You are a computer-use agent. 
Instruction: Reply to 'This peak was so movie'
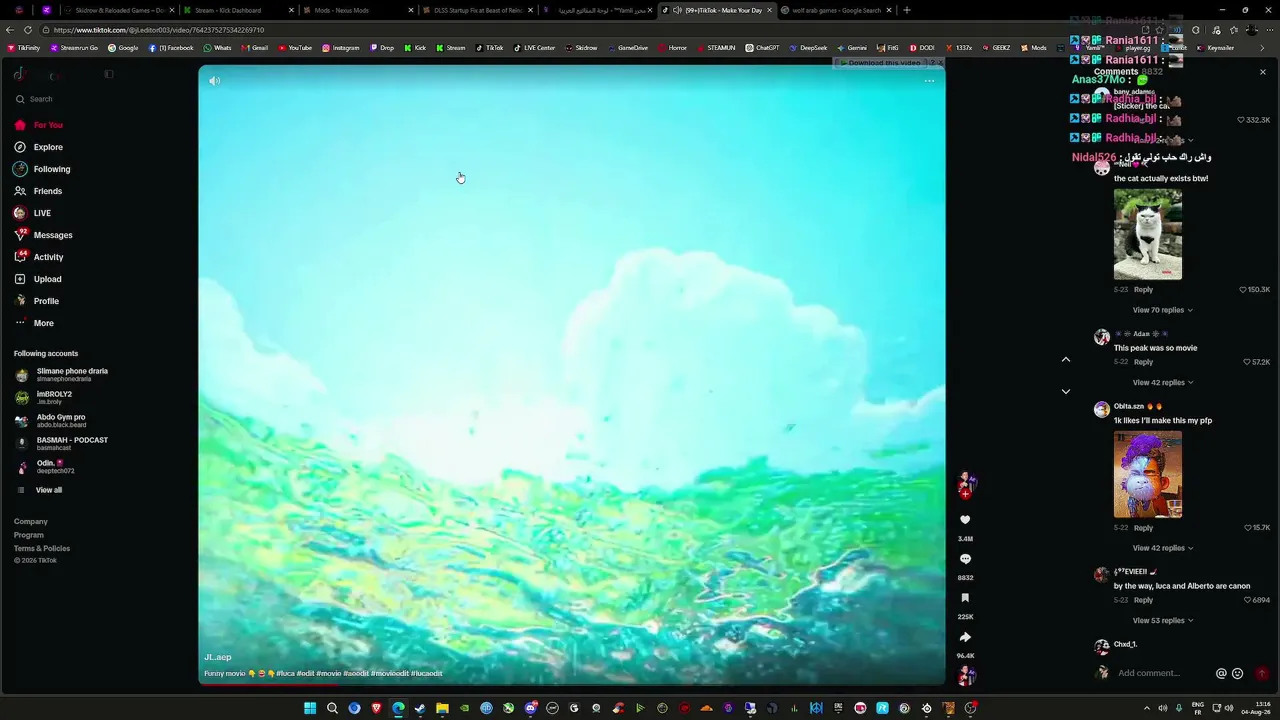click(1143, 362)
